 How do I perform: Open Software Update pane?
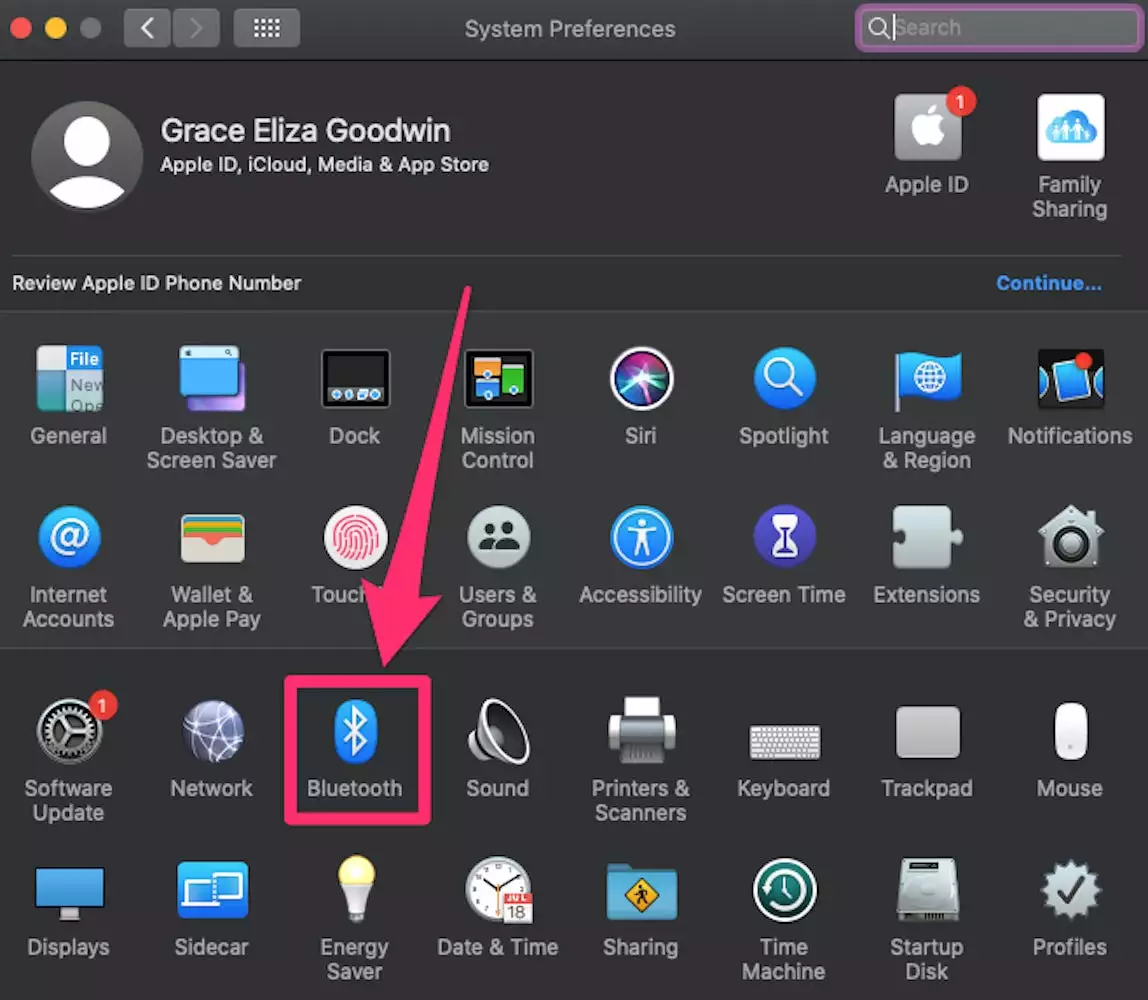pos(68,734)
